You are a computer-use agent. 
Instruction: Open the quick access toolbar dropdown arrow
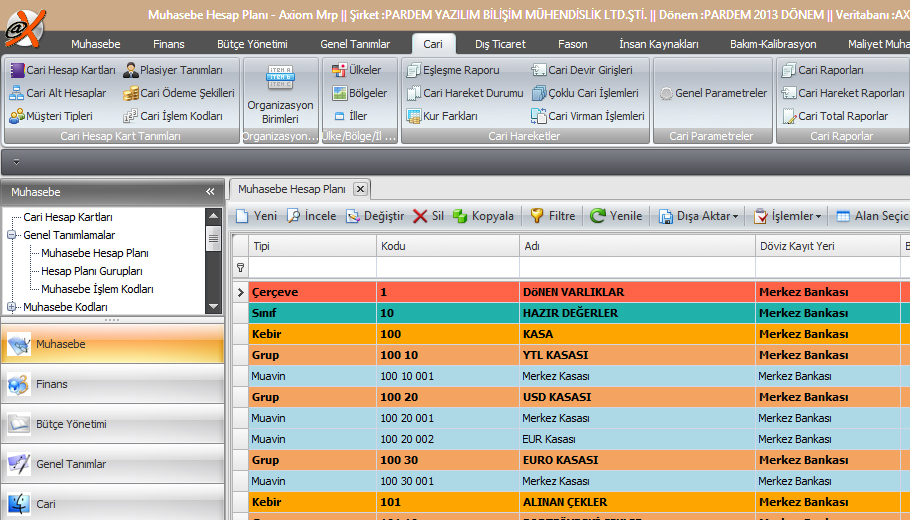pyautogui.click(x=16, y=162)
